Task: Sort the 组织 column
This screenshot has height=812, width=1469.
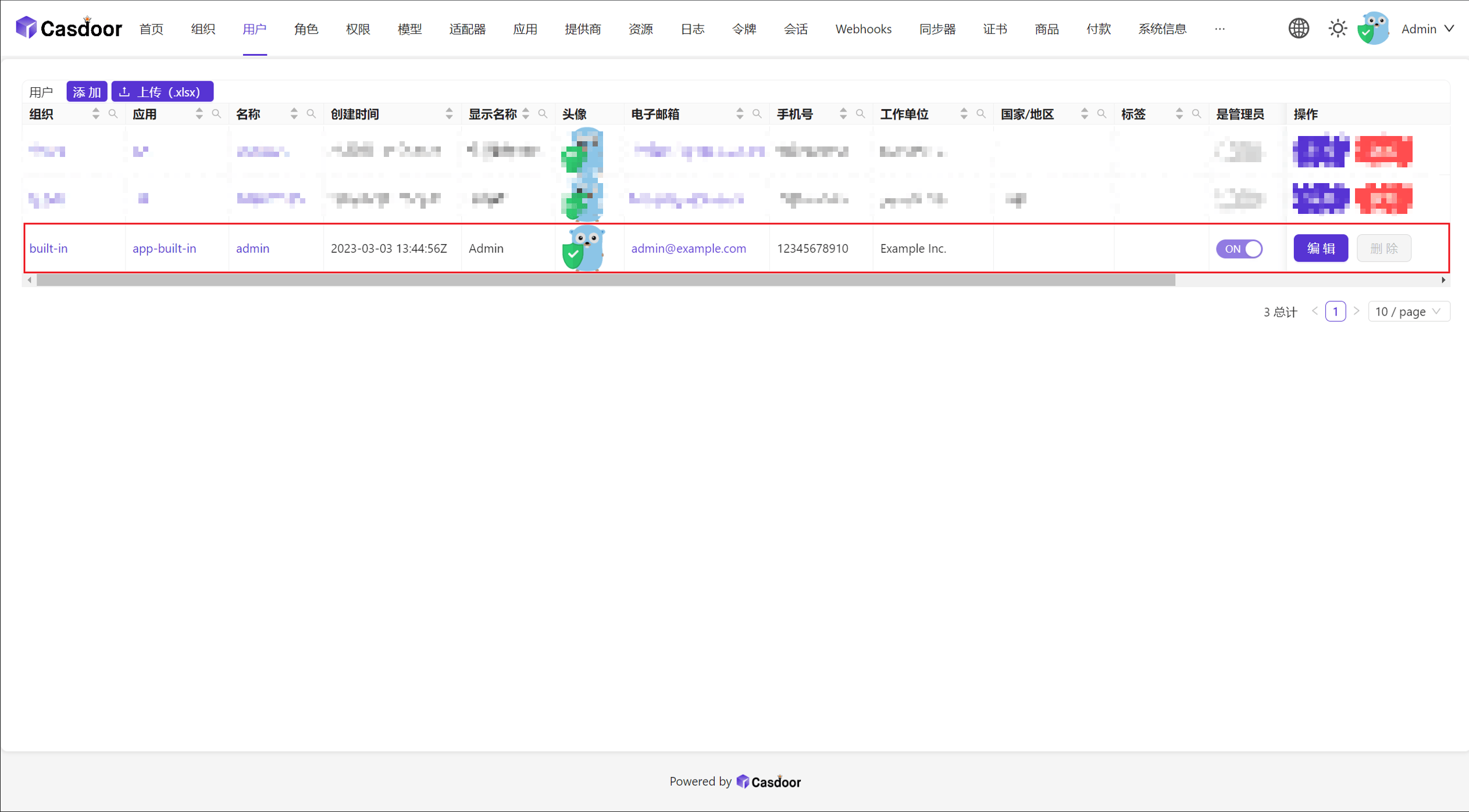Action: [96, 114]
